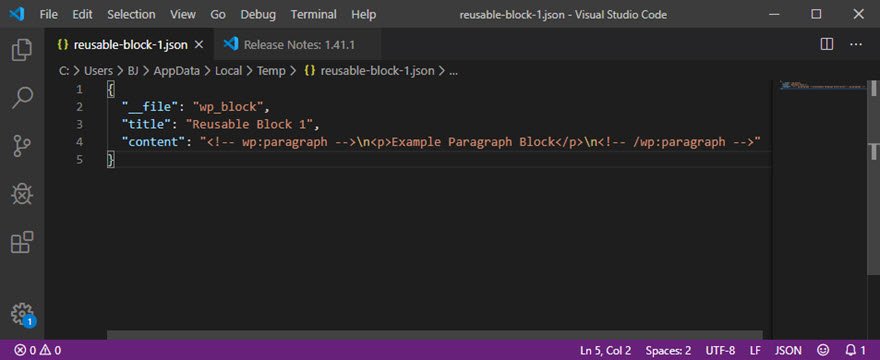Open the More Actions ellipsis menu
880x360 pixels.
point(856,44)
